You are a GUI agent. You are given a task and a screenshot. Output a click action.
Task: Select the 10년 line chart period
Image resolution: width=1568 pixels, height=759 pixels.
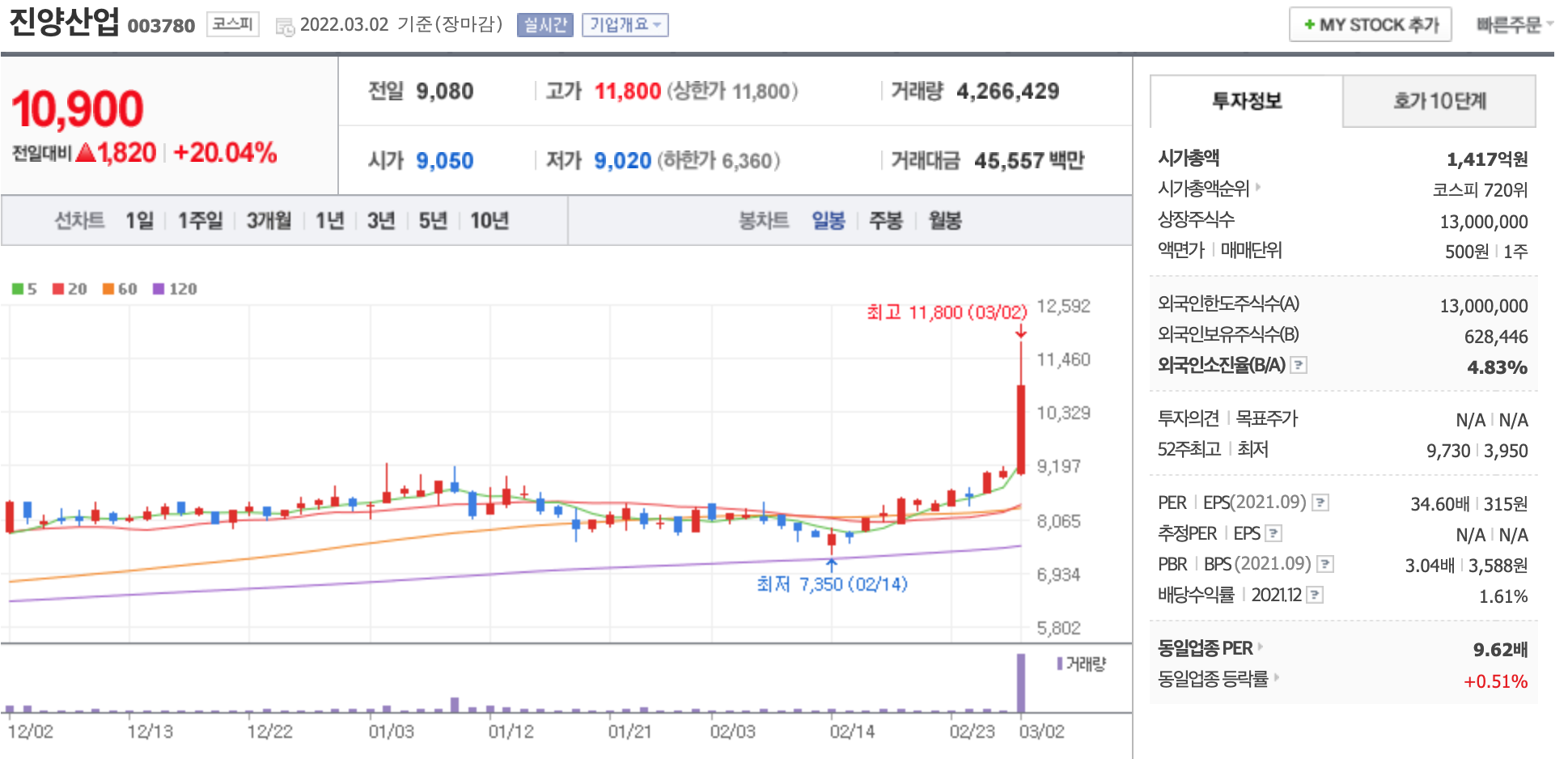click(x=489, y=220)
